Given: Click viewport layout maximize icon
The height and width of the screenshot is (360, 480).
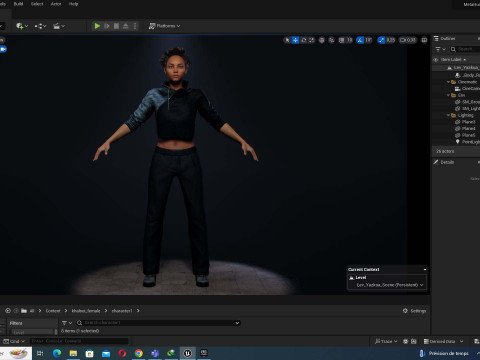Looking at the screenshot, I should [424, 40].
